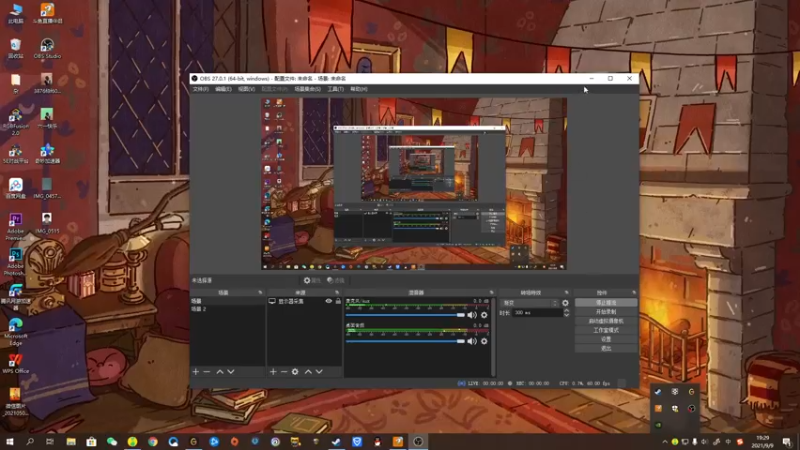Screen dimensions: 800x450
Task: Click the display capture monitor icon in Sources
Action: pyautogui.click(x=272, y=302)
